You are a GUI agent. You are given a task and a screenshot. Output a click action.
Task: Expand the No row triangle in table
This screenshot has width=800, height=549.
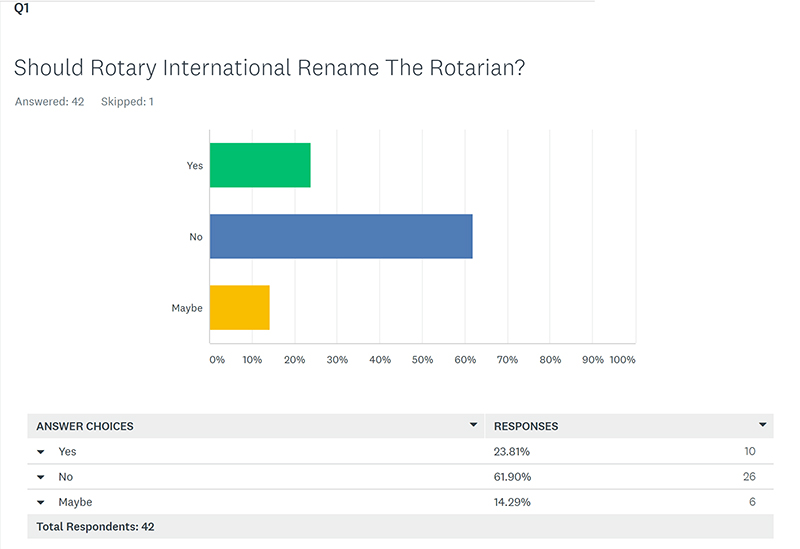[41, 477]
